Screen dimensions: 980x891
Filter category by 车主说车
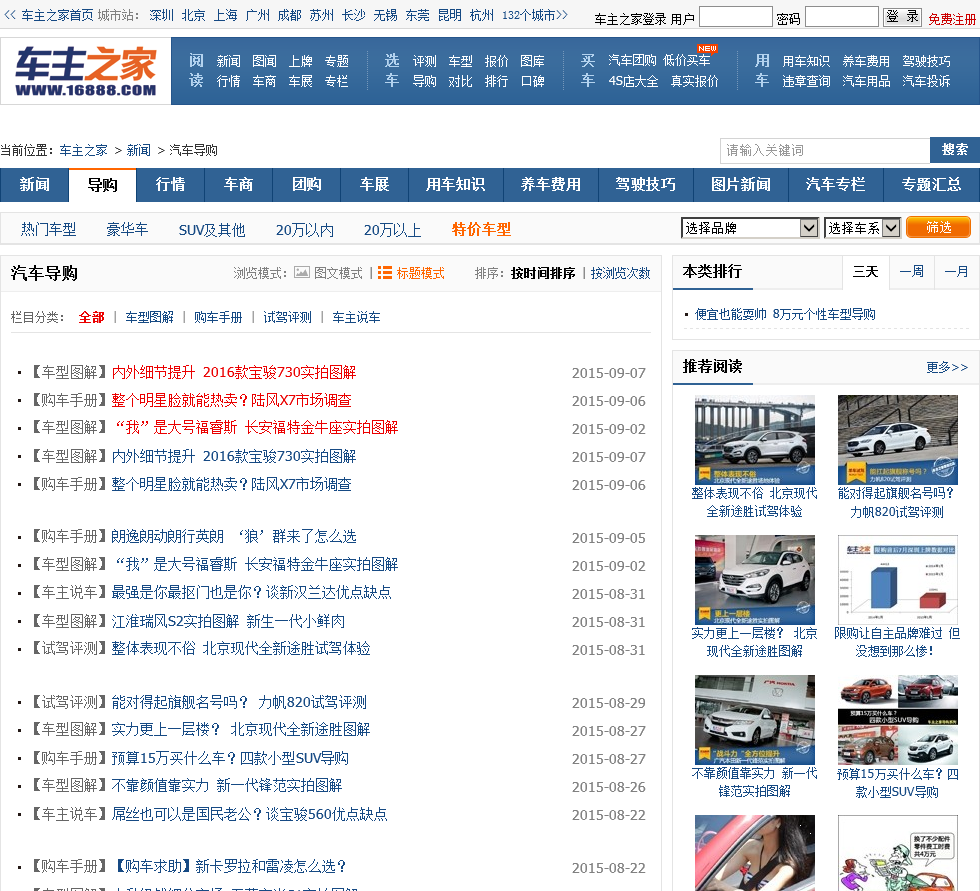click(356, 317)
